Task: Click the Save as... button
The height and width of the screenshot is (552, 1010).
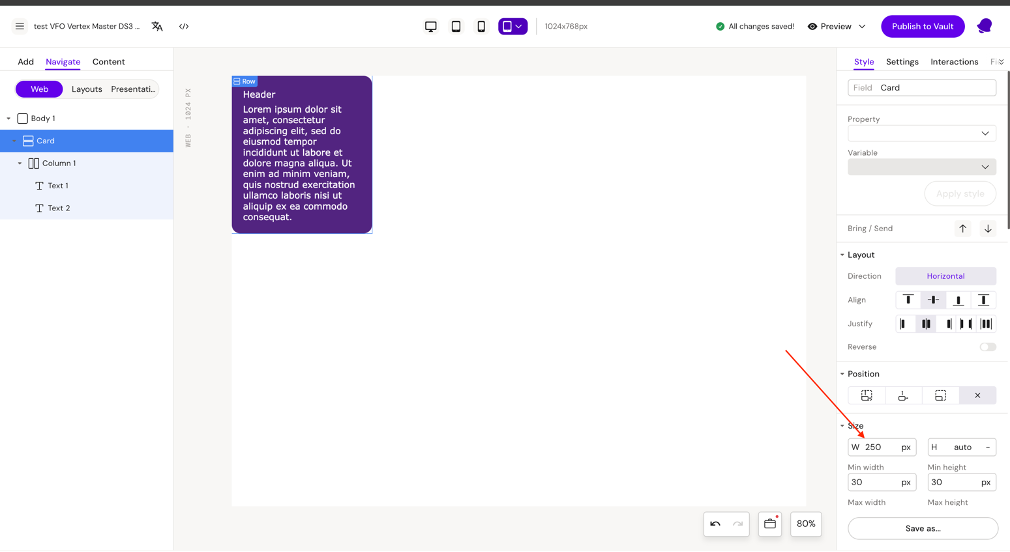Action: click(922, 528)
